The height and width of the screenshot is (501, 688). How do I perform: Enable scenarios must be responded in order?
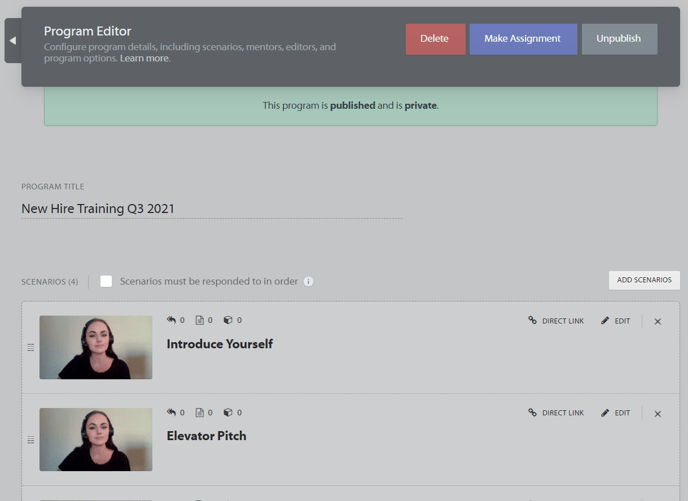[106, 281]
